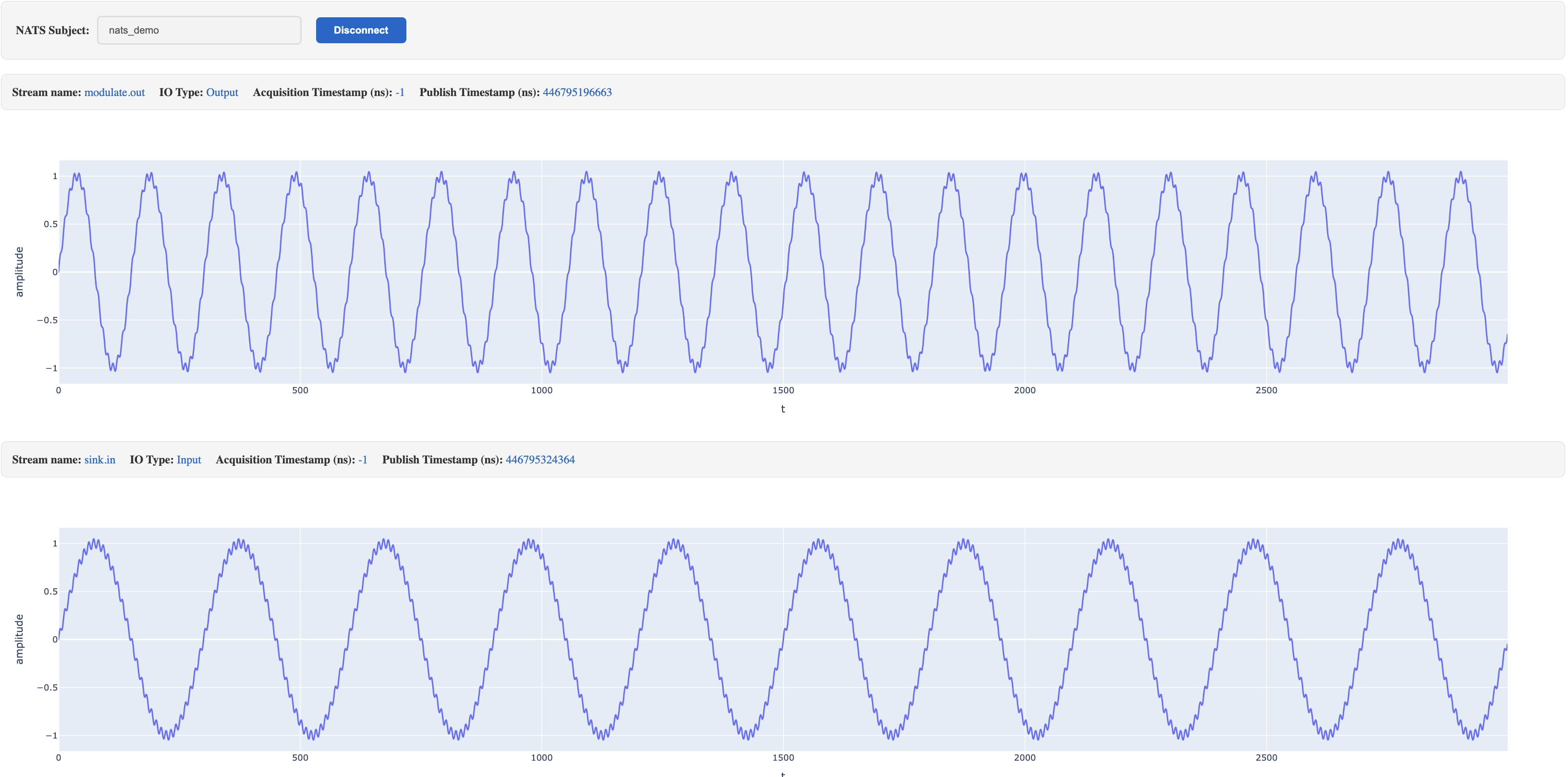Select the Input IO type value
Image resolution: width=1568 pixels, height=777 pixels.
tap(189, 460)
